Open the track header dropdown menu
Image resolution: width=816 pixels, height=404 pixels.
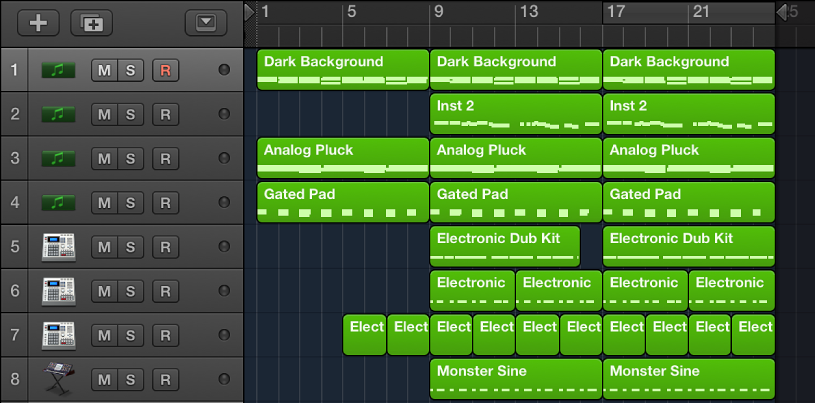(206, 22)
